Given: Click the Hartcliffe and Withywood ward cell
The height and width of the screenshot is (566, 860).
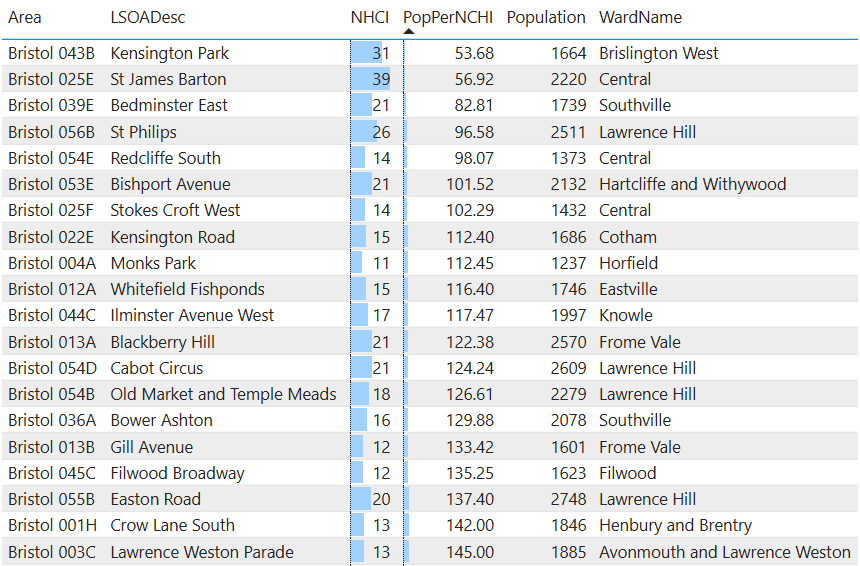Looking at the screenshot, I should [692, 184].
